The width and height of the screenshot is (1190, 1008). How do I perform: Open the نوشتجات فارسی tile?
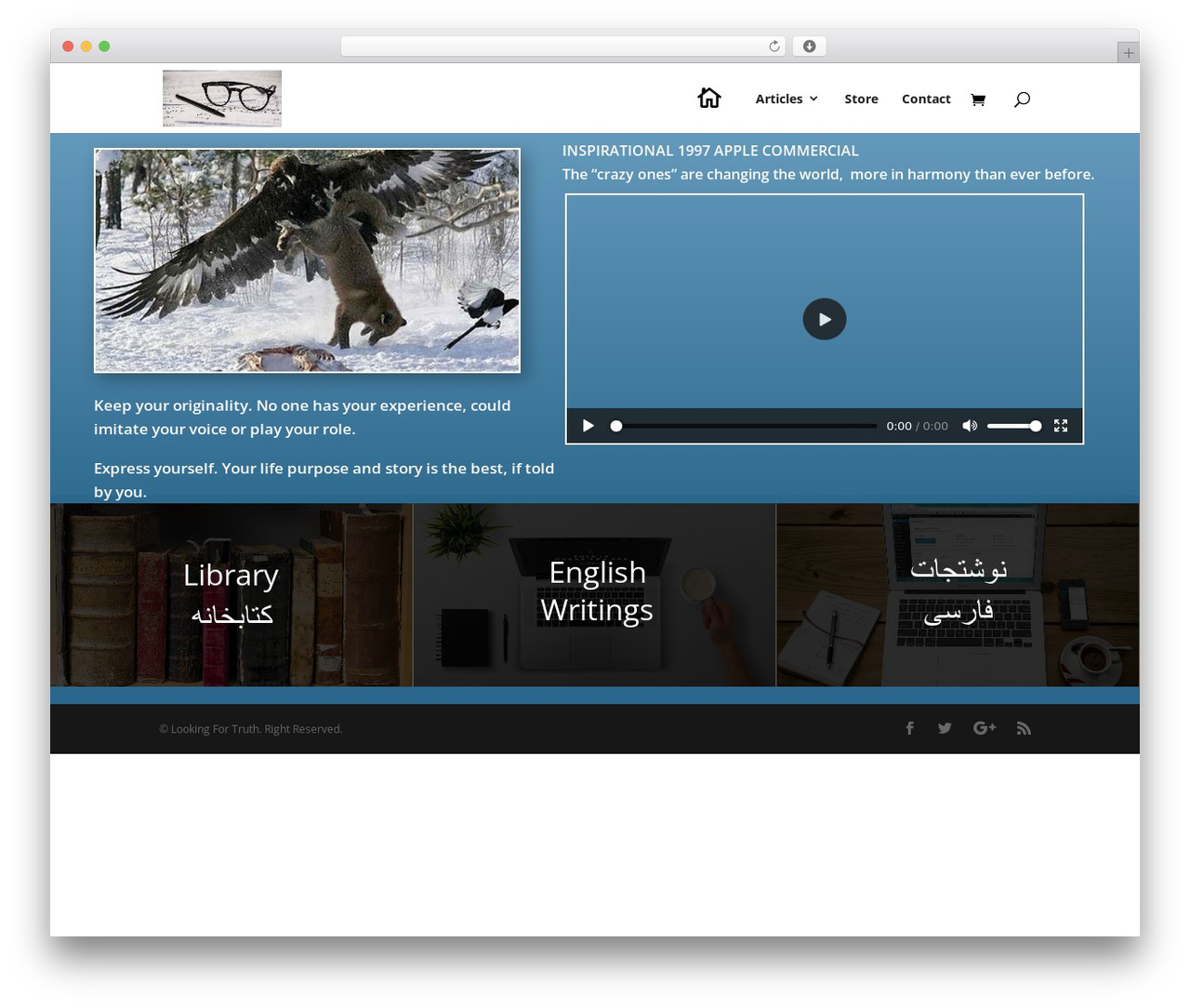(958, 595)
